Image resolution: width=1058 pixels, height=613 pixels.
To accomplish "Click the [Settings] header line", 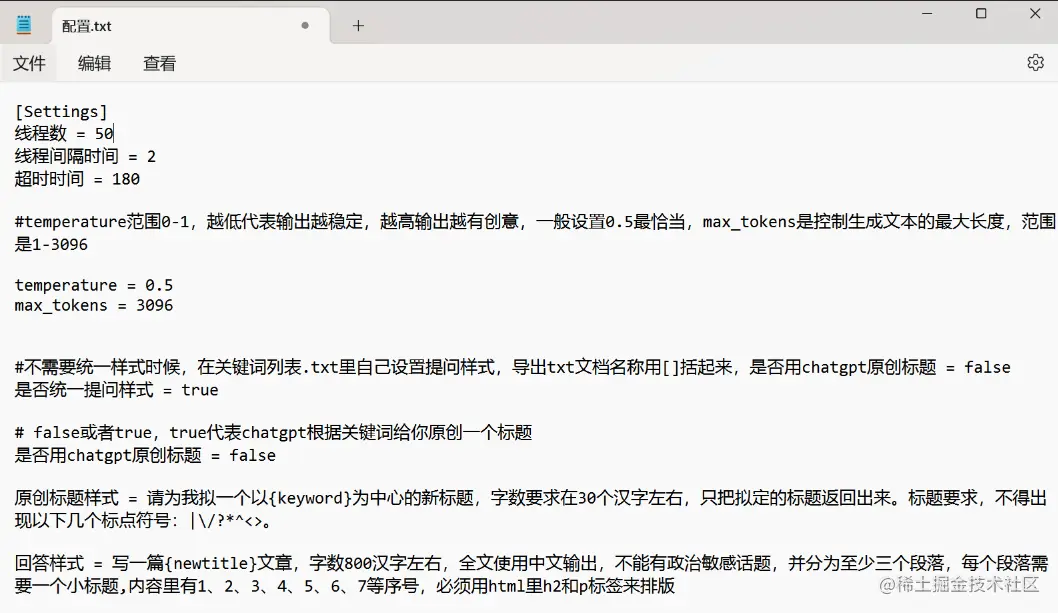I will point(61,111).
